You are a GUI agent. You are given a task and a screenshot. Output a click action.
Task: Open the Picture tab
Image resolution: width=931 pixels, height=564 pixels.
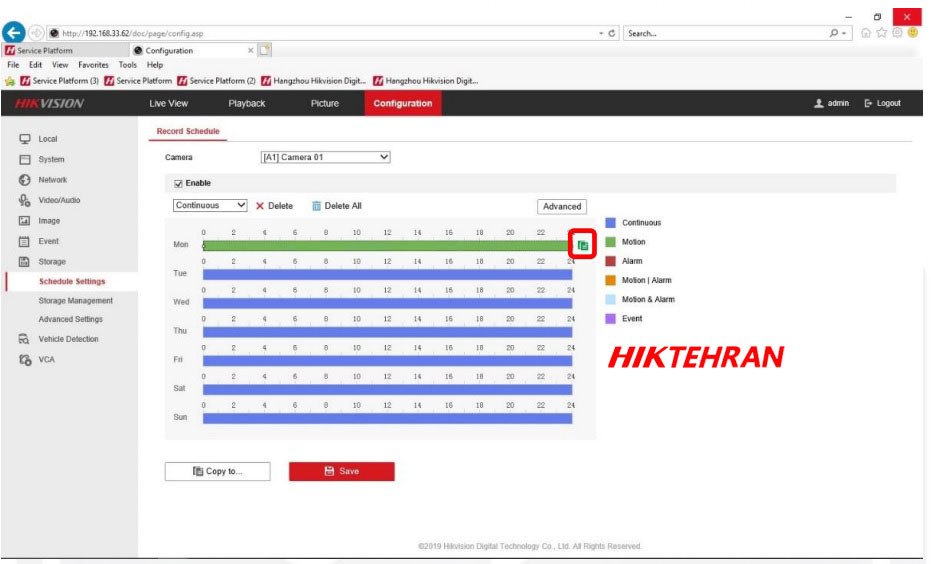click(x=325, y=103)
